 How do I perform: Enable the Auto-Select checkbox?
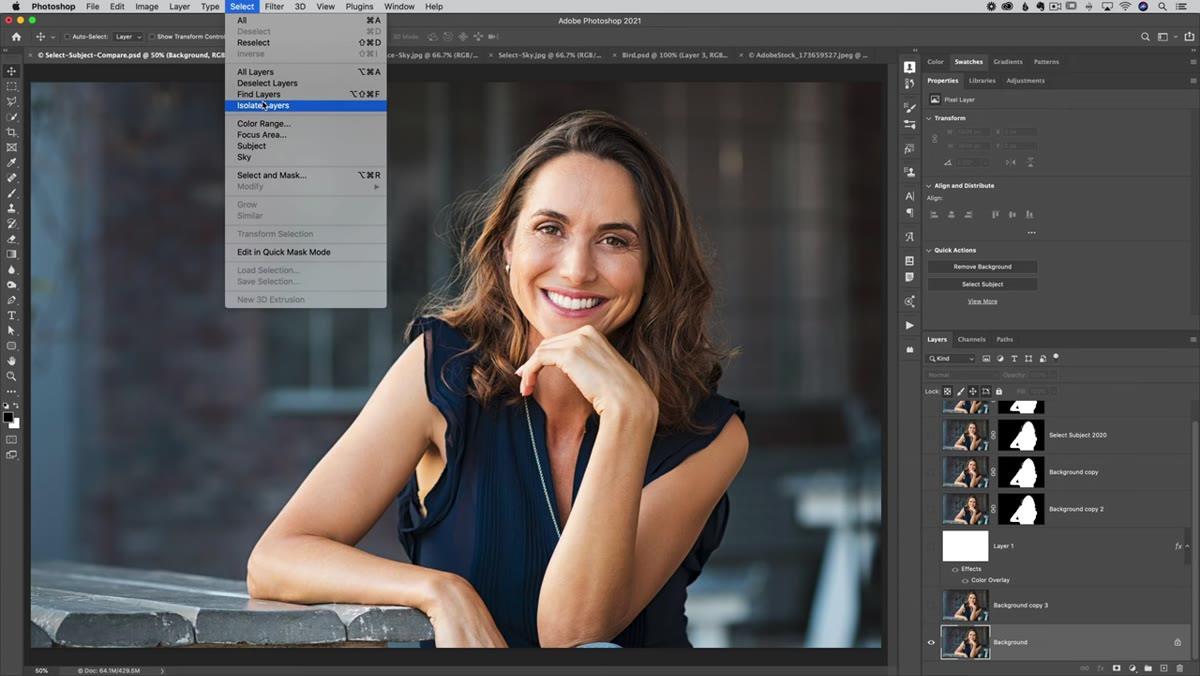(67, 37)
